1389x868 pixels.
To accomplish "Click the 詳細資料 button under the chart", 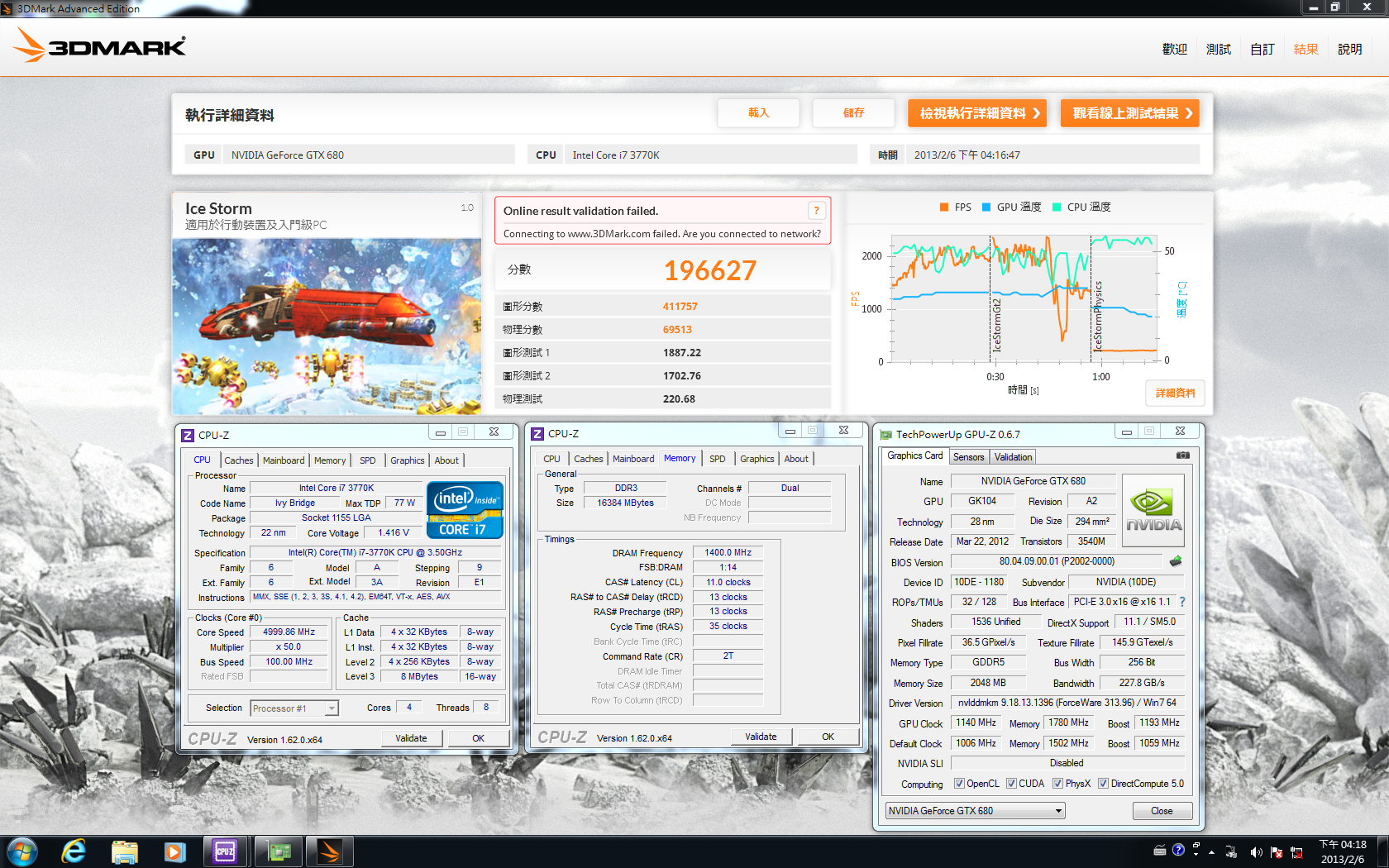I will coord(1175,393).
